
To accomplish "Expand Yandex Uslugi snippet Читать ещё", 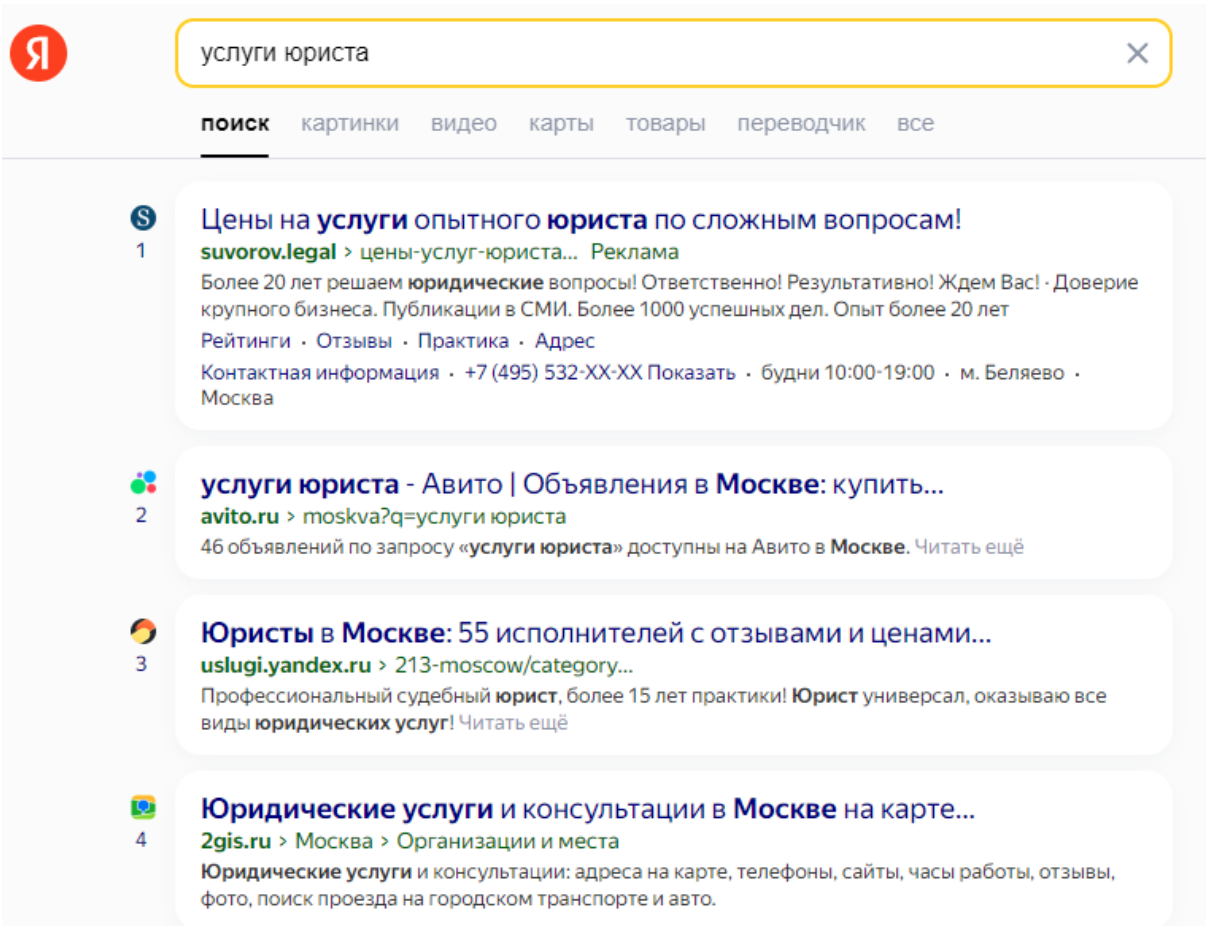I will [x=513, y=722].
